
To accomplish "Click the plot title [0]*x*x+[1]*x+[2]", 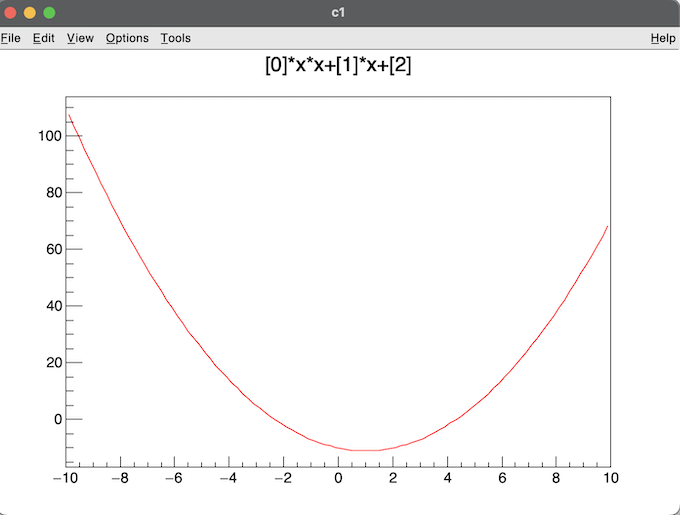I will pyautogui.click(x=338, y=65).
